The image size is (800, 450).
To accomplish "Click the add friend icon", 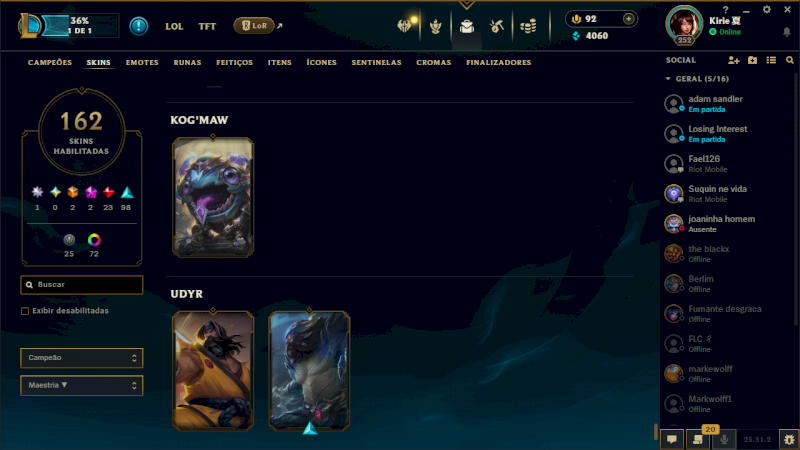I will [734, 60].
